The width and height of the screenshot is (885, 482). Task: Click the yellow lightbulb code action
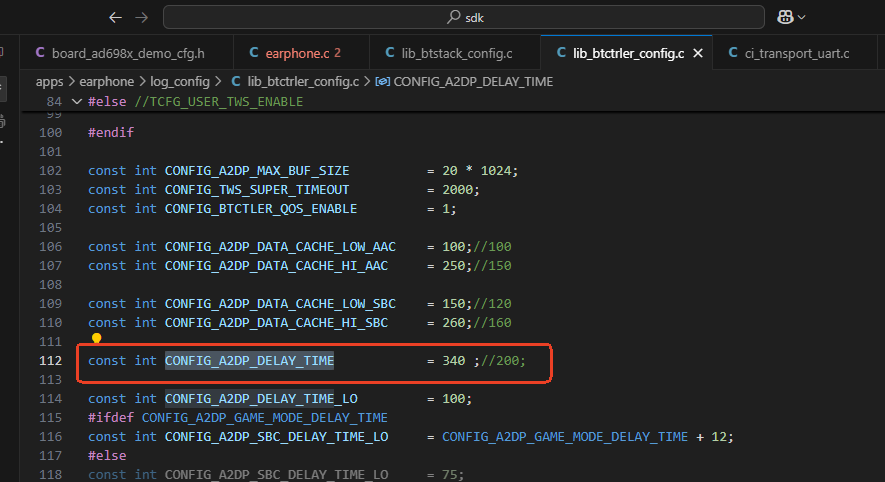(x=97, y=338)
